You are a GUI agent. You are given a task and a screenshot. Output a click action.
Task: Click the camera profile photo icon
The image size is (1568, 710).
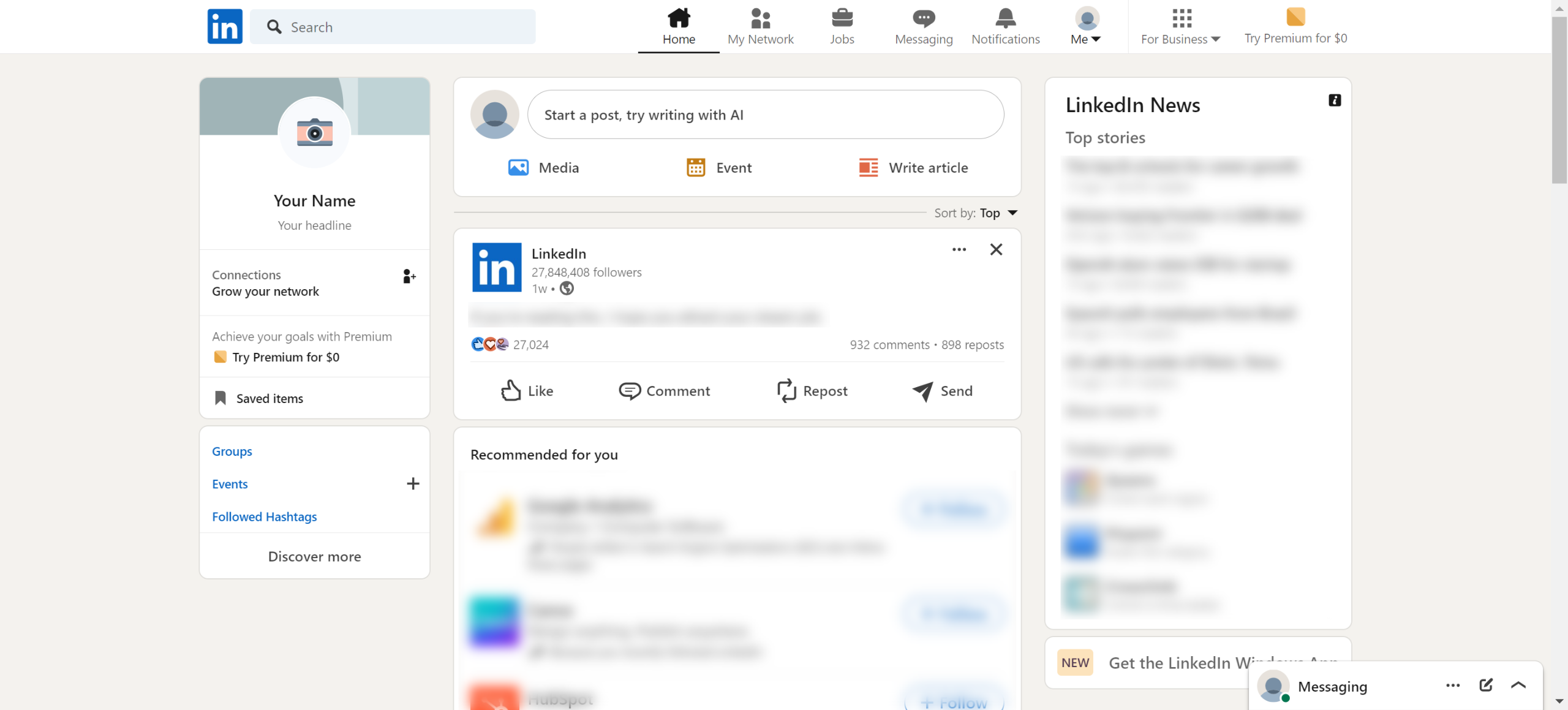314,132
